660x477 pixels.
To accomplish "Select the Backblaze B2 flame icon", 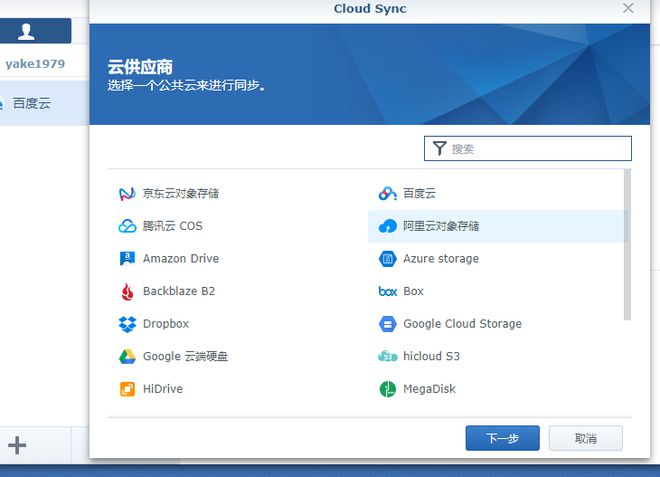I will point(127,291).
